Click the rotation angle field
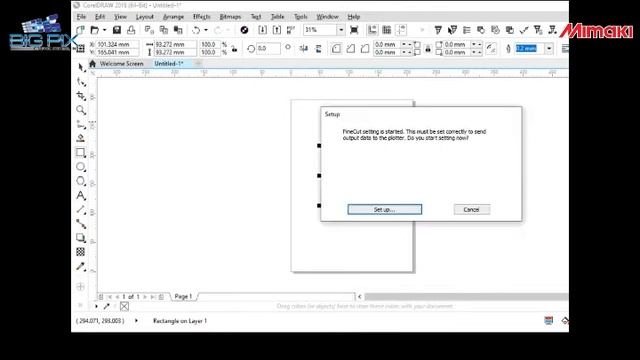640x360 pixels. point(269,49)
